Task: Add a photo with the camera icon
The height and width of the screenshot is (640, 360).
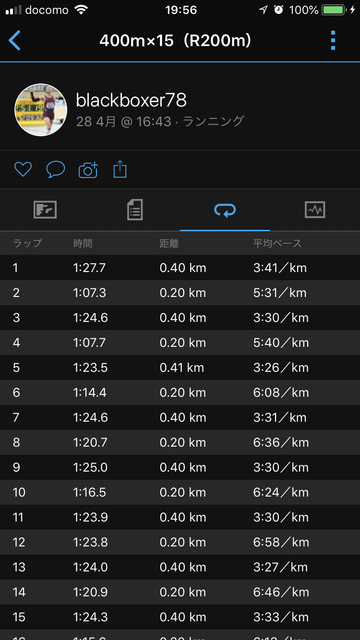Action: pyautogui.click(x=88, y=170)
